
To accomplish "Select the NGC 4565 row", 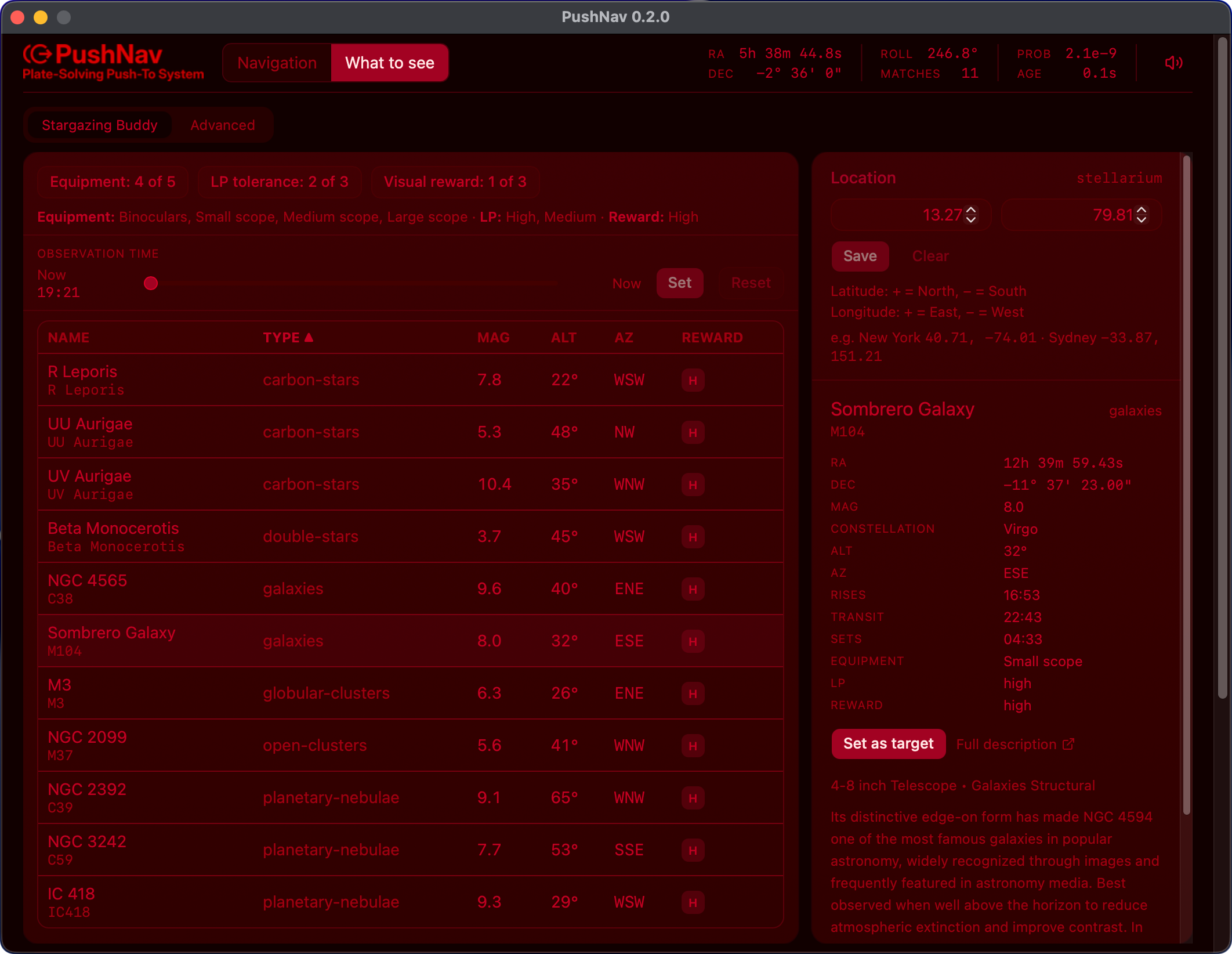I will pyautogui.click(x=411, y=589).
